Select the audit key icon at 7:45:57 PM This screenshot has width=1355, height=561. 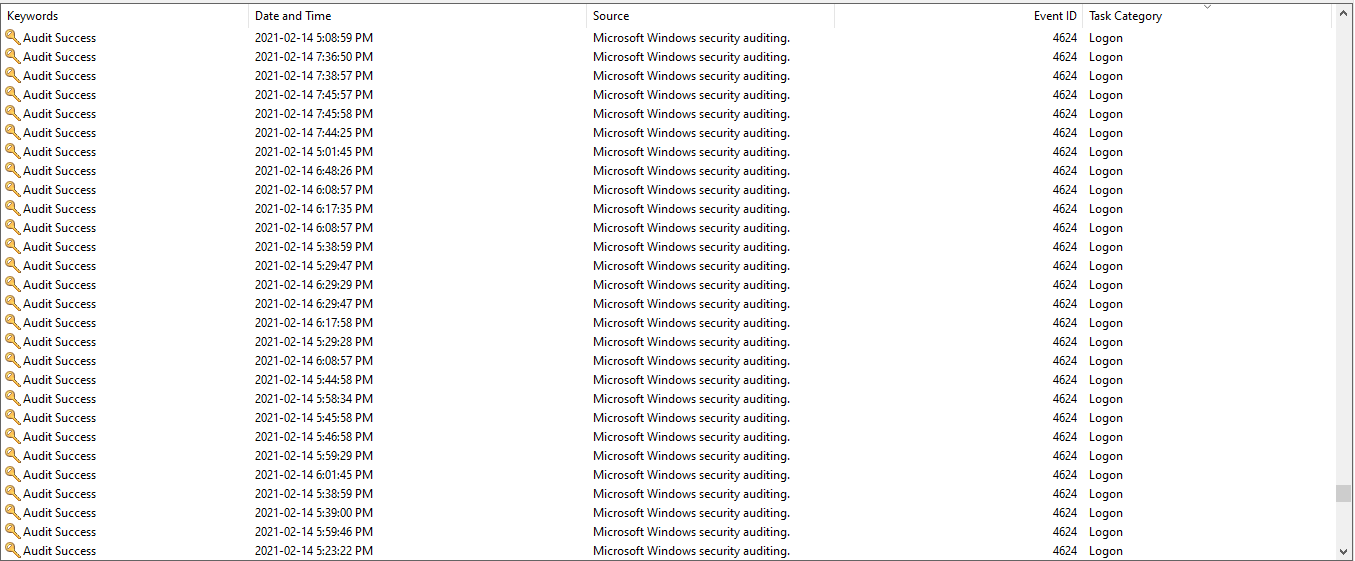12,95
